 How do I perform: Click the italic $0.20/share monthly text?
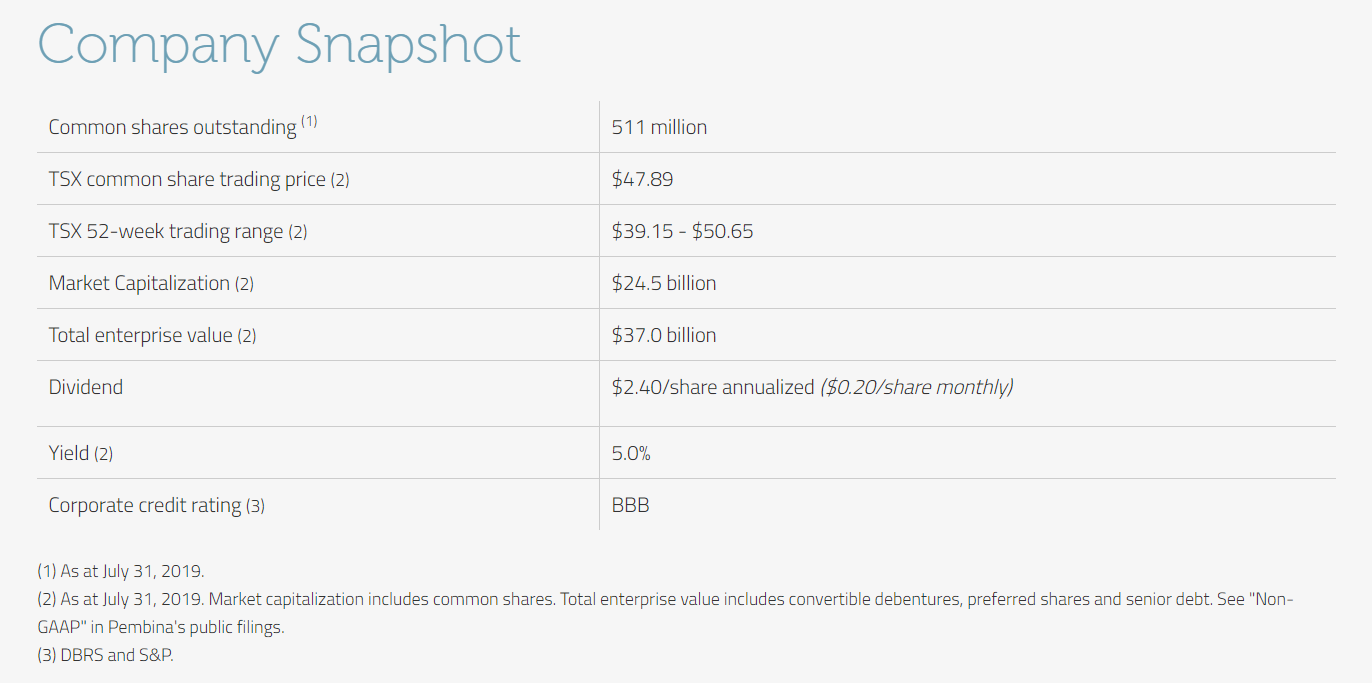coord(916,387)
